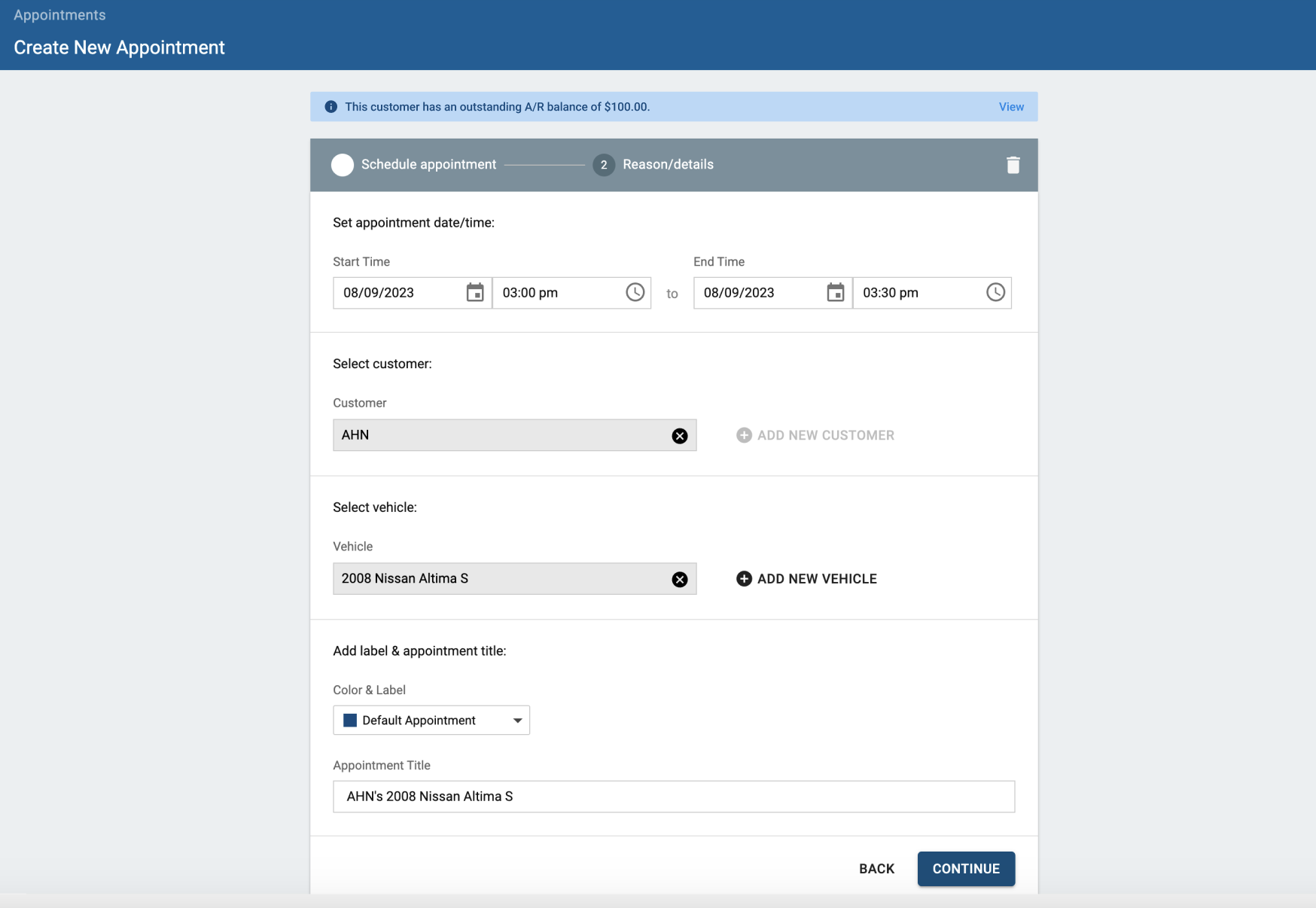This screenshot has width=1316, height=908.
Task: Open the end date calendar picker icon
Action: click(x=836, y=293)
